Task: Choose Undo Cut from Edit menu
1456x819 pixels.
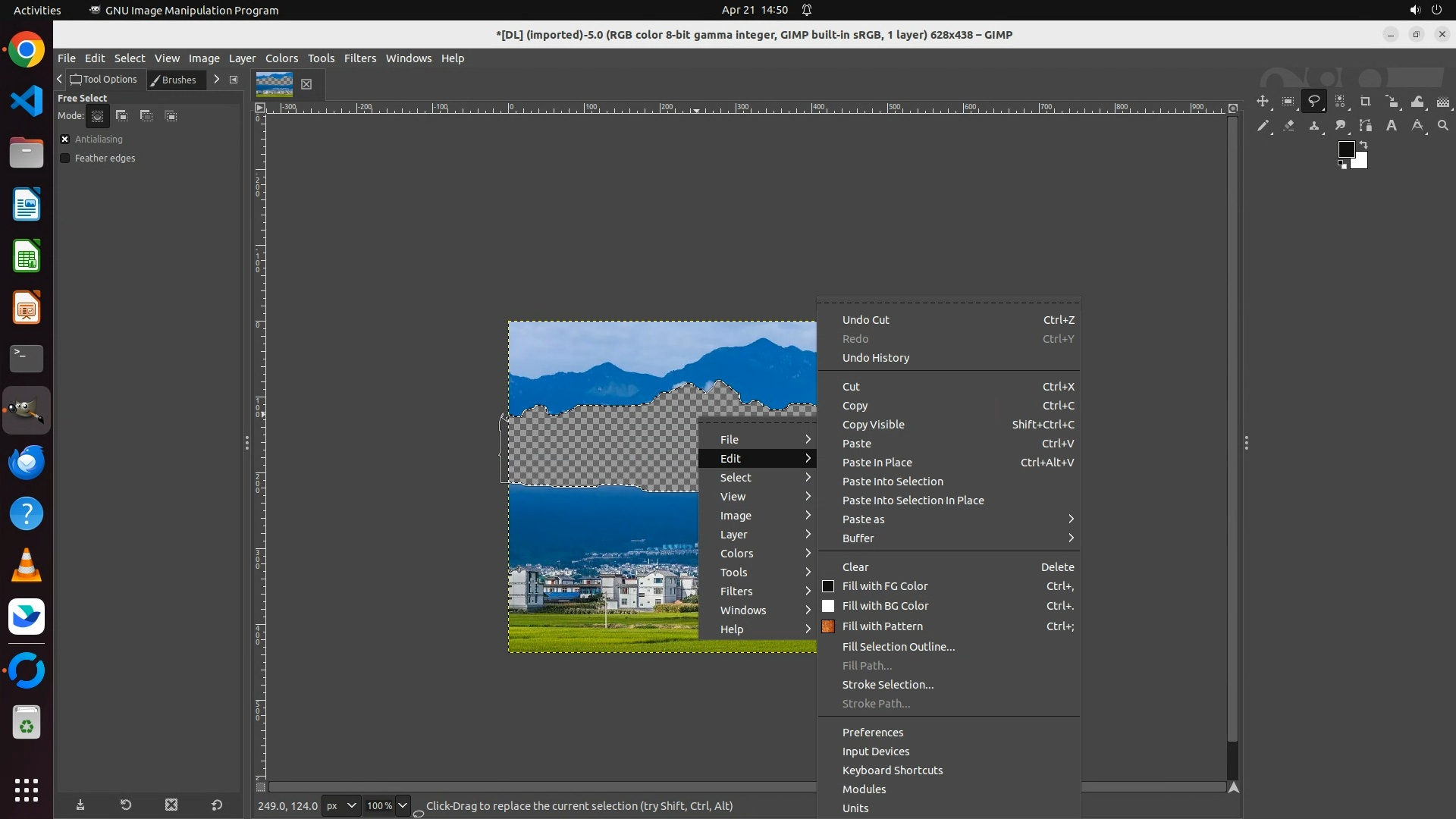Action: point(865,320)
